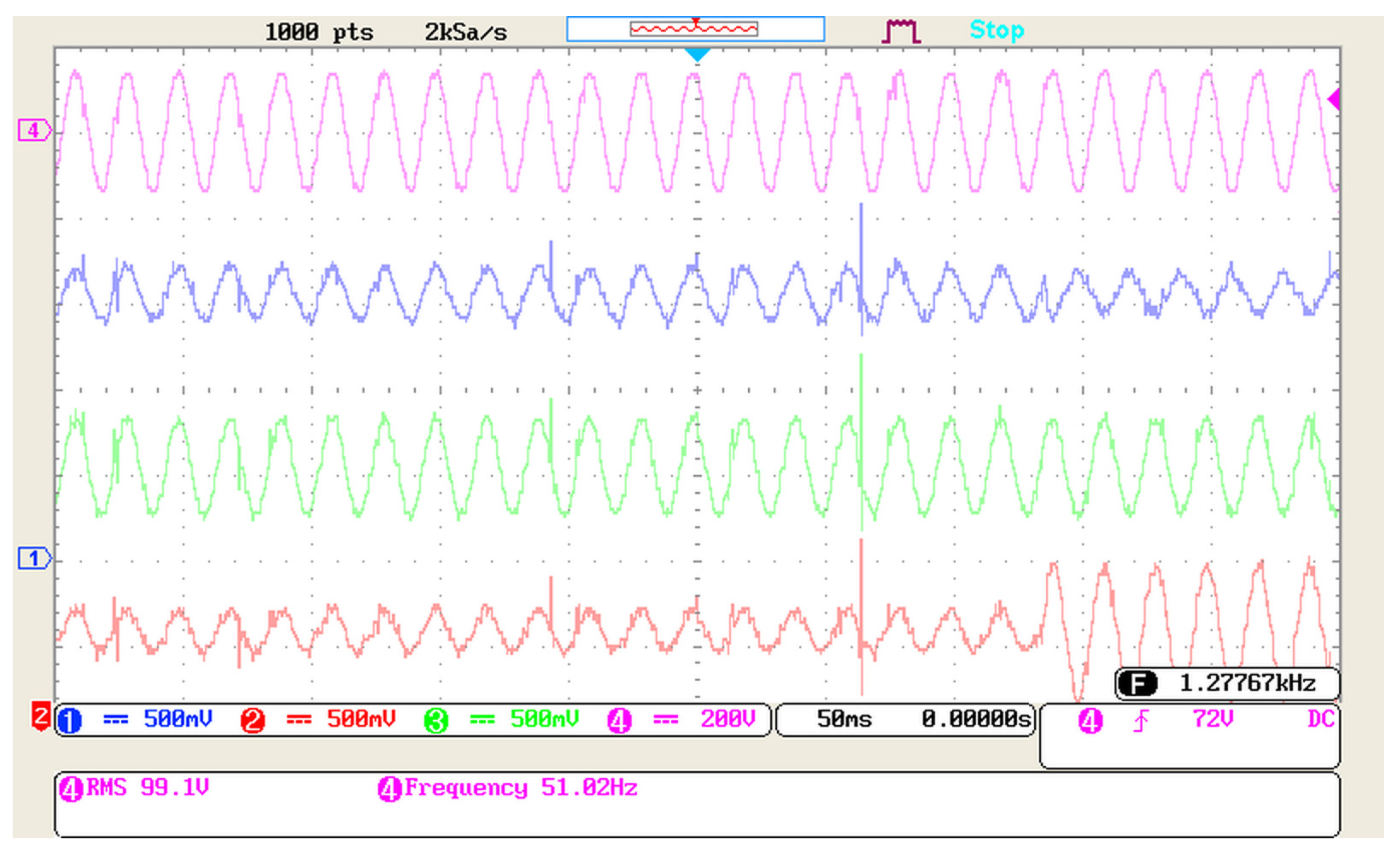The height and width of the screenshot is (856, 1400).
Task: Click the black F function icon
Action: point(1137,683)
